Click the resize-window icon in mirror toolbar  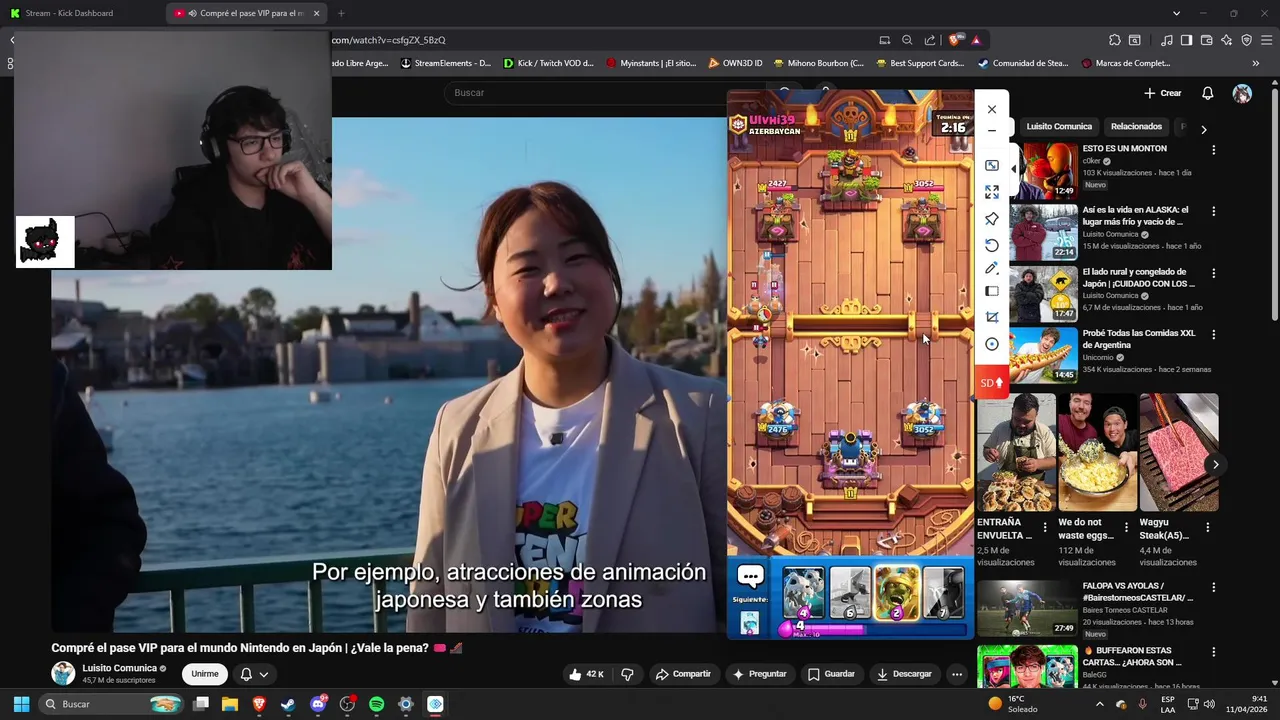991,166
